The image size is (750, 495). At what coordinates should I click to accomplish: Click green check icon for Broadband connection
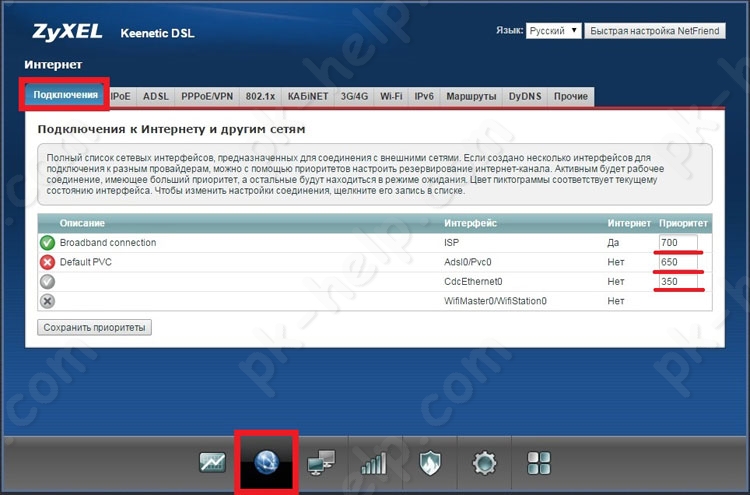pyautogui.click(x=47, y=243)
